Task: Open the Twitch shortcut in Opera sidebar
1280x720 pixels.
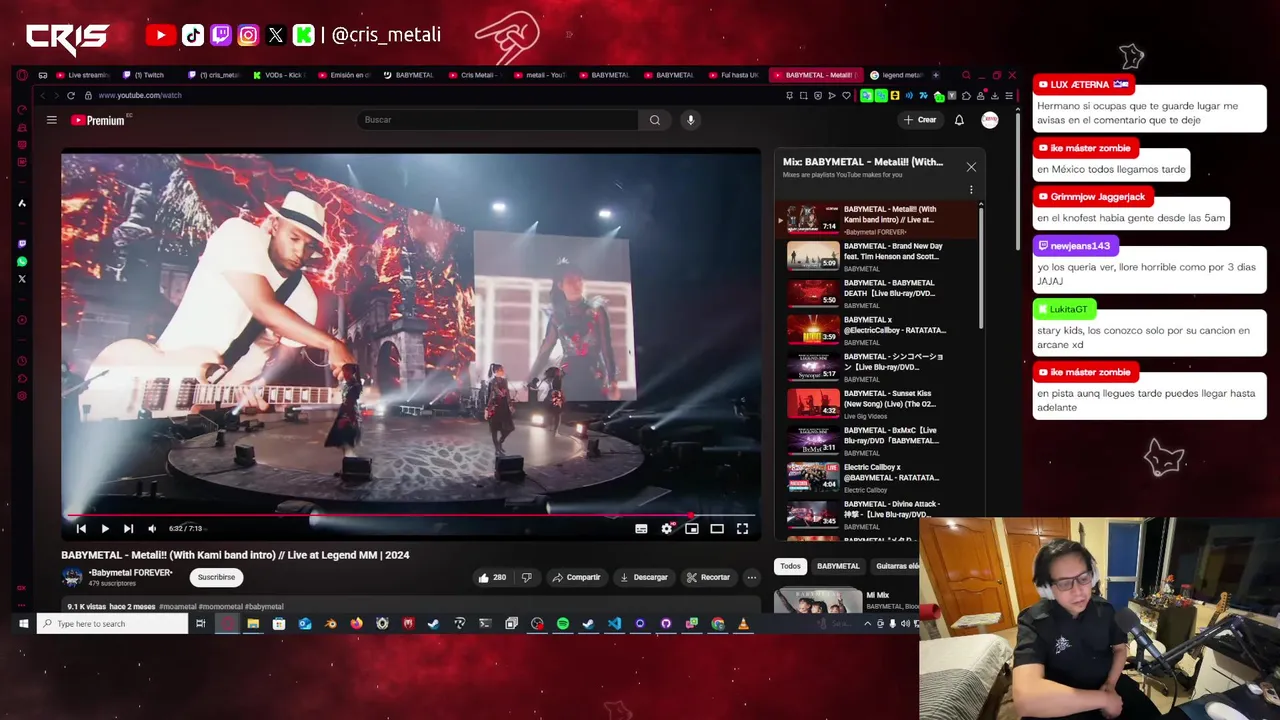Action: pyautogui.click(x=22, y=243)
